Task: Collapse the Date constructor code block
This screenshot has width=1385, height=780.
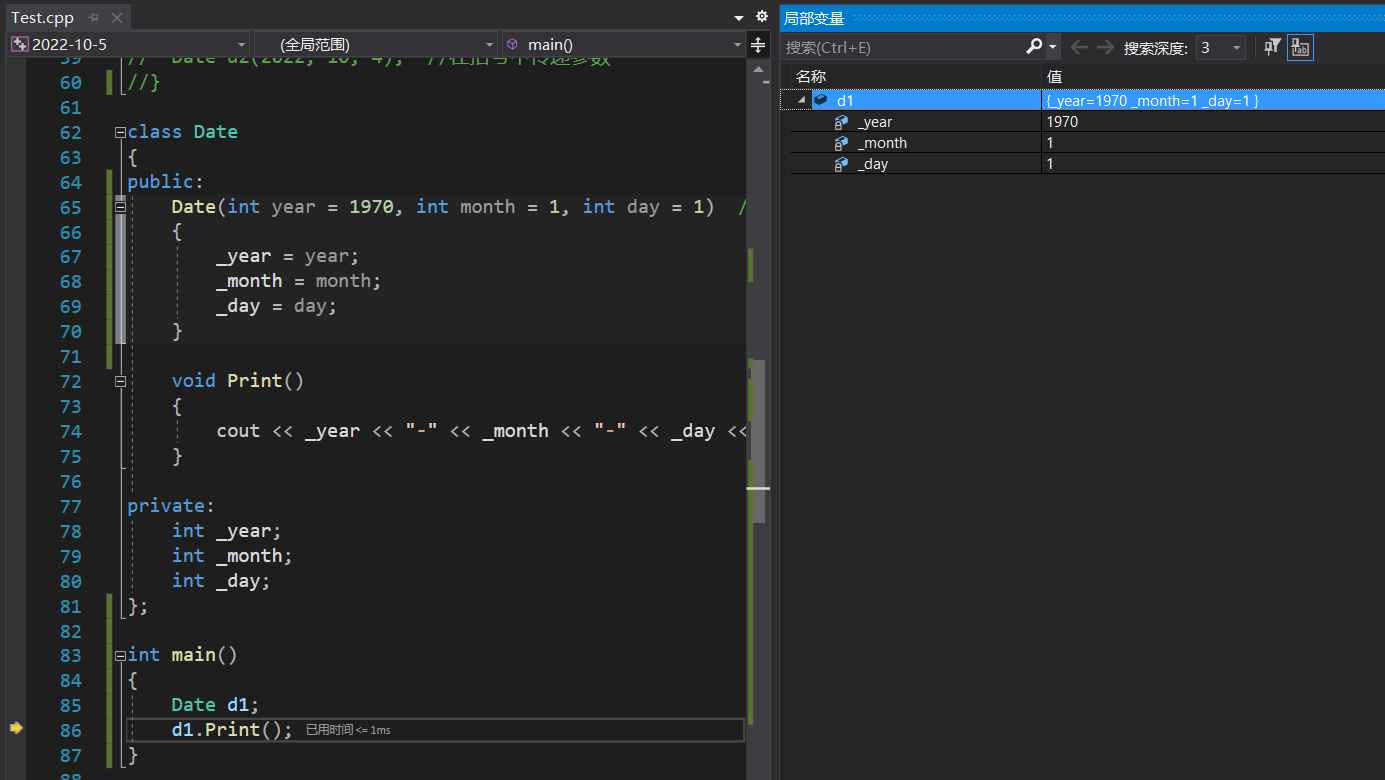Action: (120, 207)
